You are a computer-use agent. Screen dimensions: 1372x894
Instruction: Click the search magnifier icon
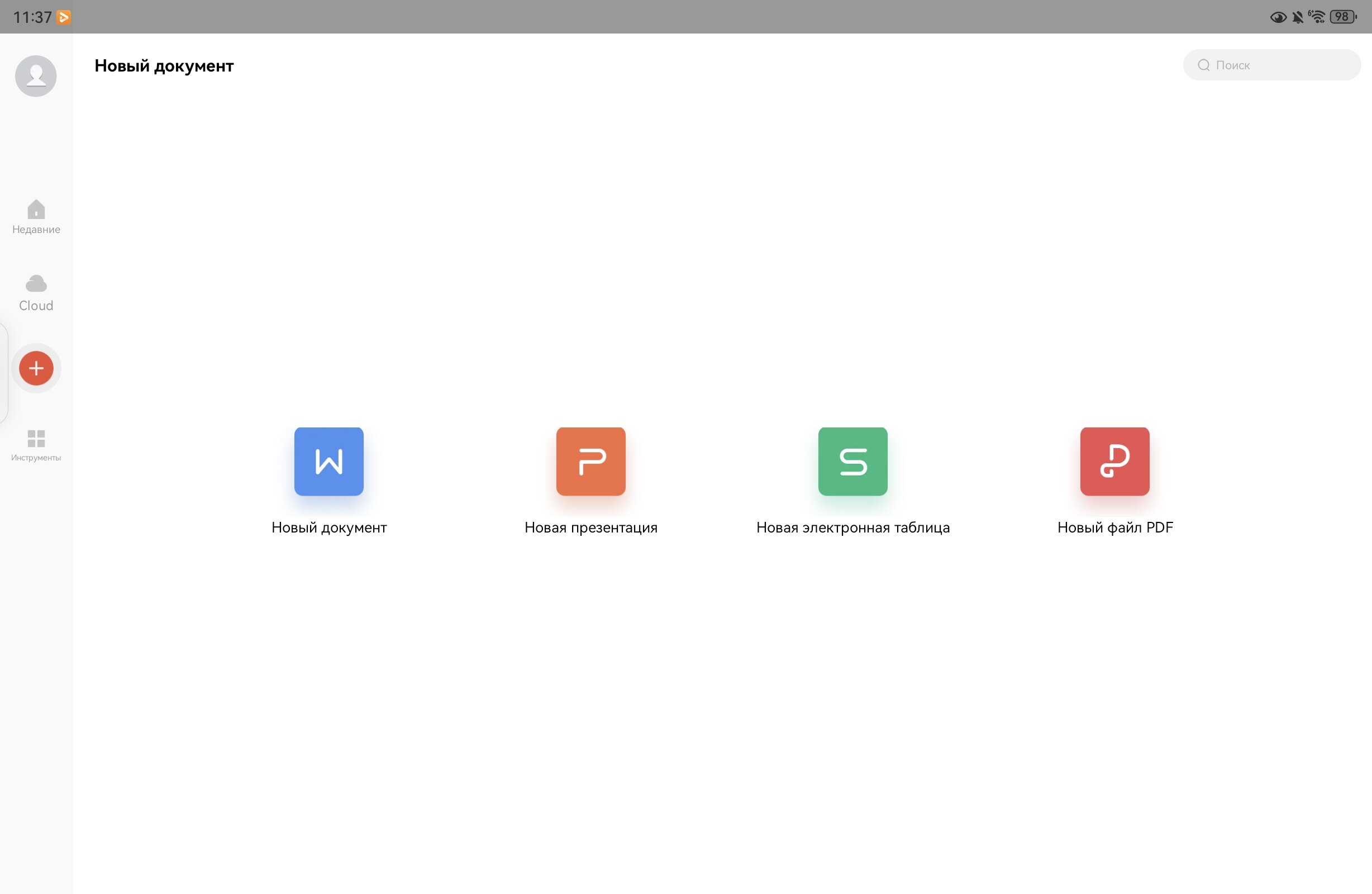[x=1204, y=65]
